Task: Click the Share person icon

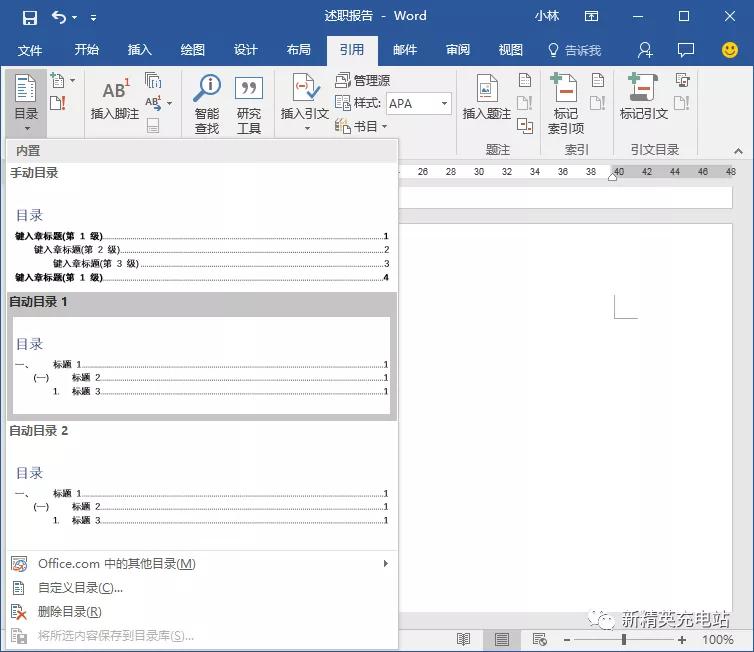Action: [645, 50]
